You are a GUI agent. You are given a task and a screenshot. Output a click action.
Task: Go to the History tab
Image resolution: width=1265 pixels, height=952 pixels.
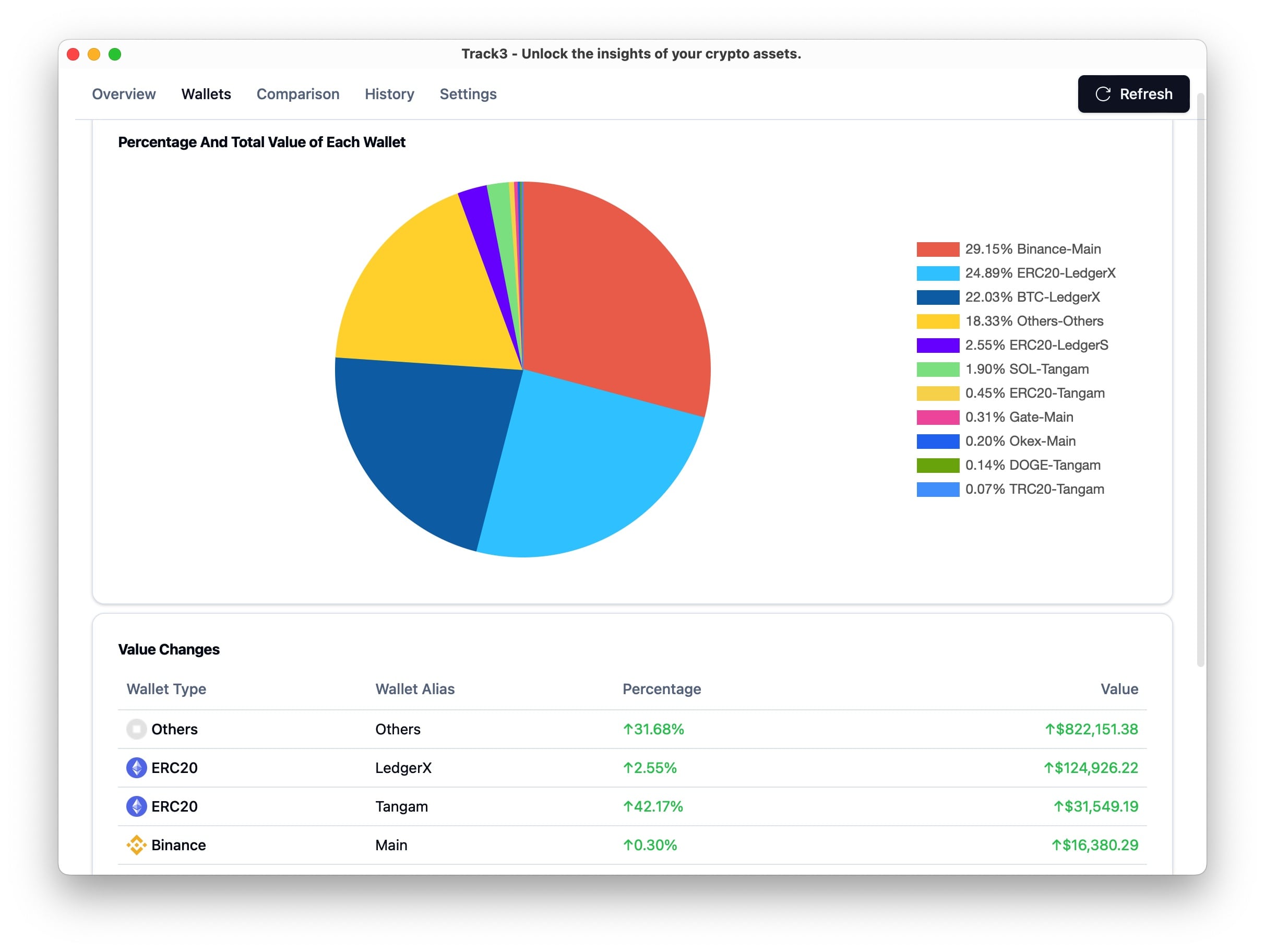click(x=389, y=94)
